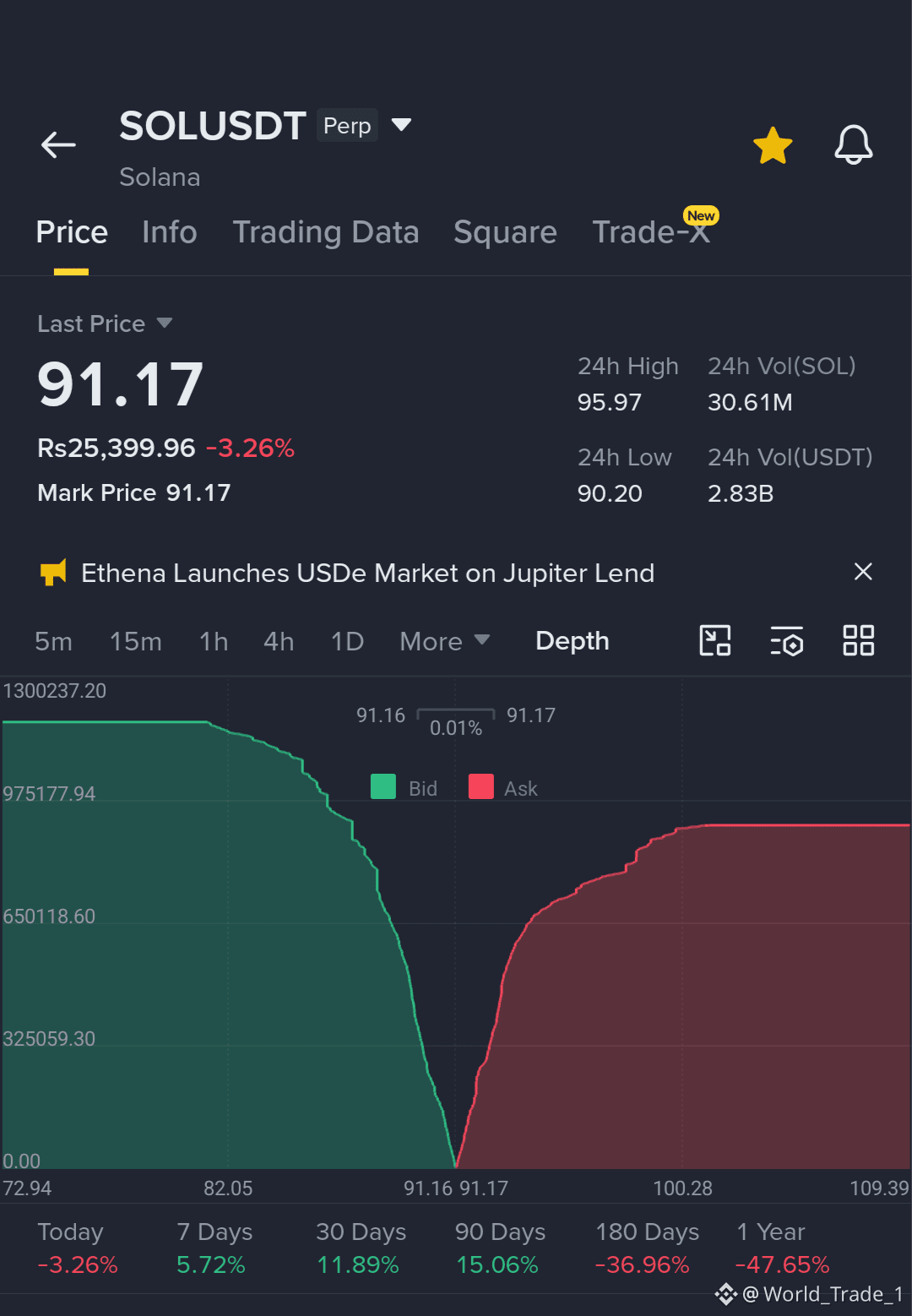The image size is (912, 1316).
Task: Click the red Ask legend swatch
Action: point(481,786)
